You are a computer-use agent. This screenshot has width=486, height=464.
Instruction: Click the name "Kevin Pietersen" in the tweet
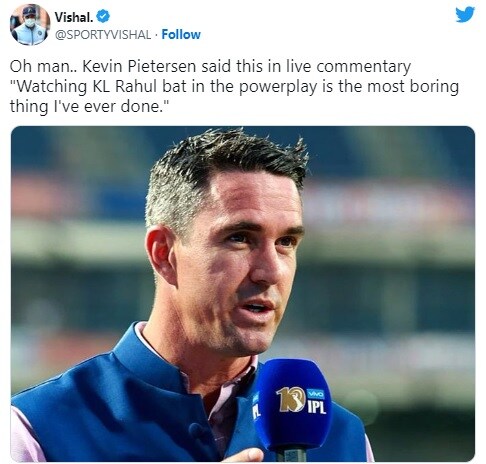click(139, 66)
